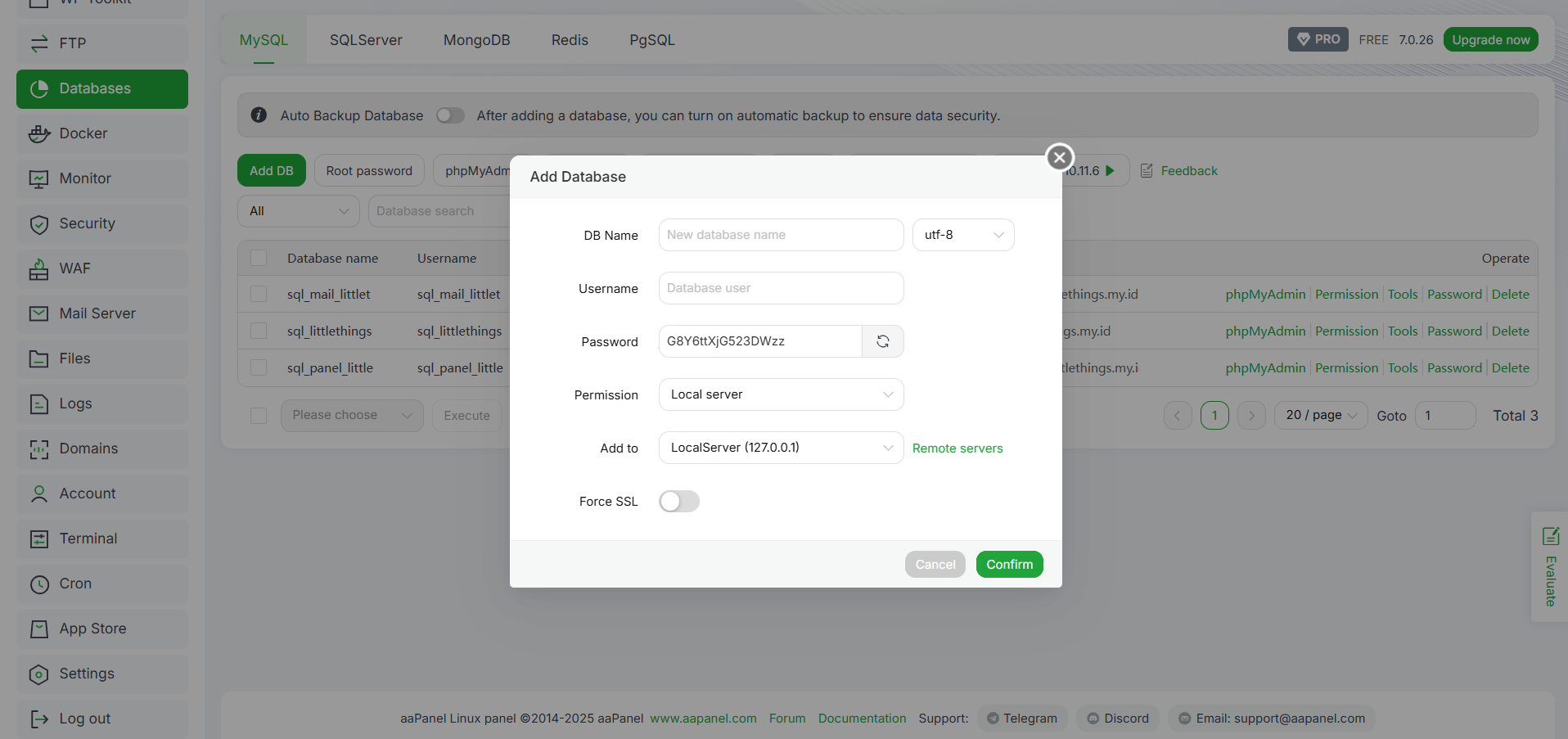
Task: Switch to Redis tab
Action: [570, 40]
